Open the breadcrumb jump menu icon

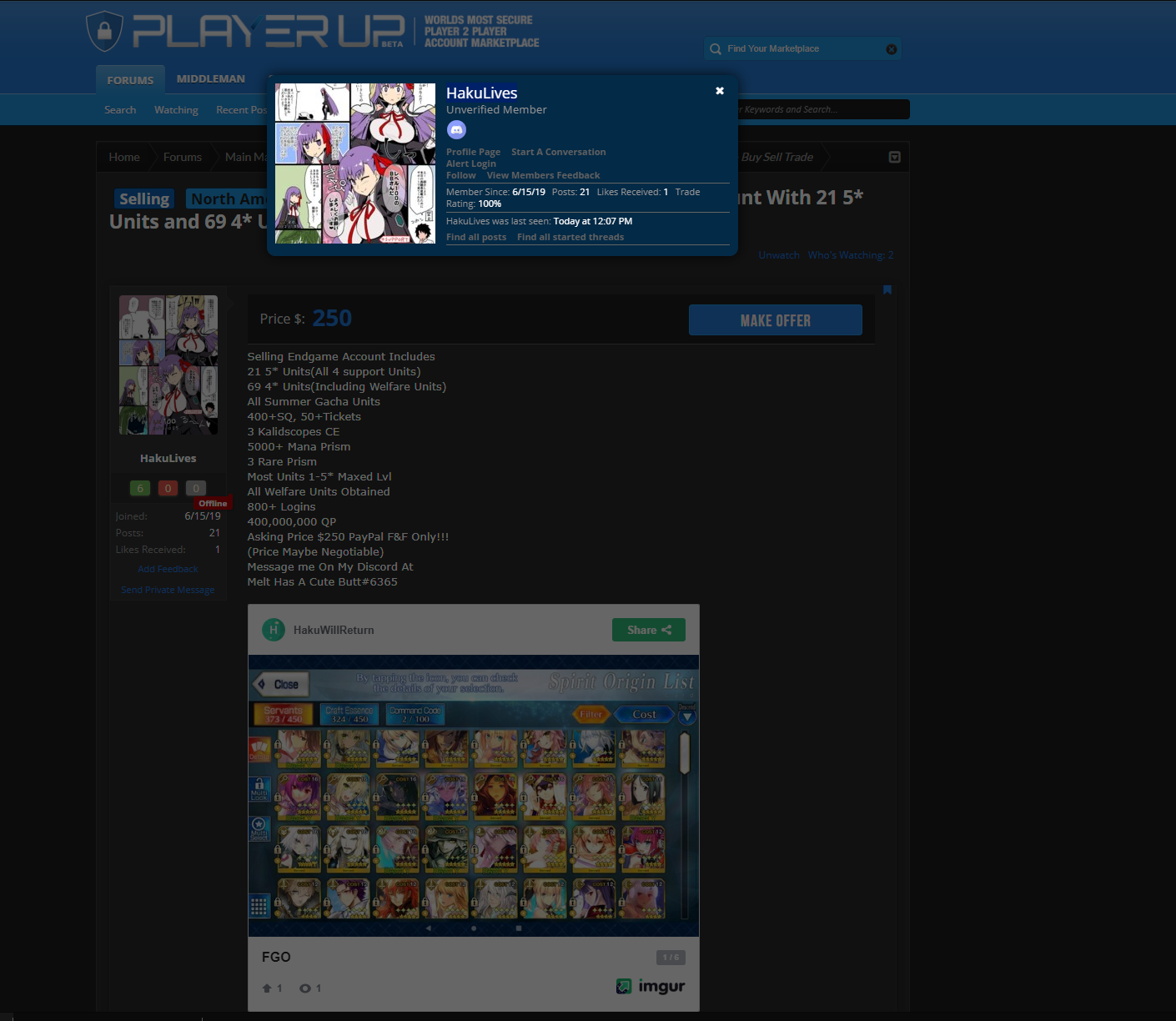click(x=894, y=157)
